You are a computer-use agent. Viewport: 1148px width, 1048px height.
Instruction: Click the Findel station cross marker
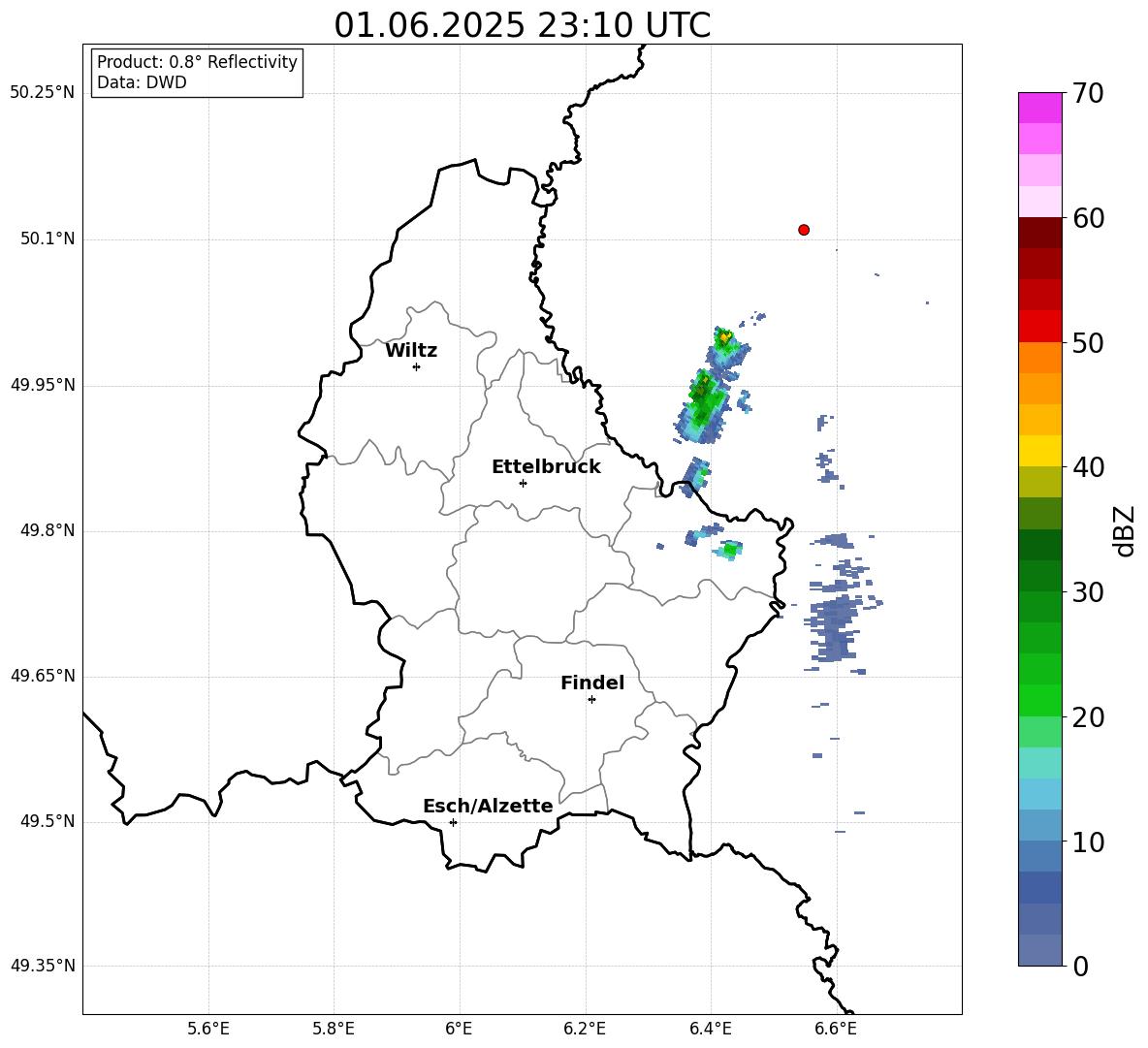click(591, 700)
